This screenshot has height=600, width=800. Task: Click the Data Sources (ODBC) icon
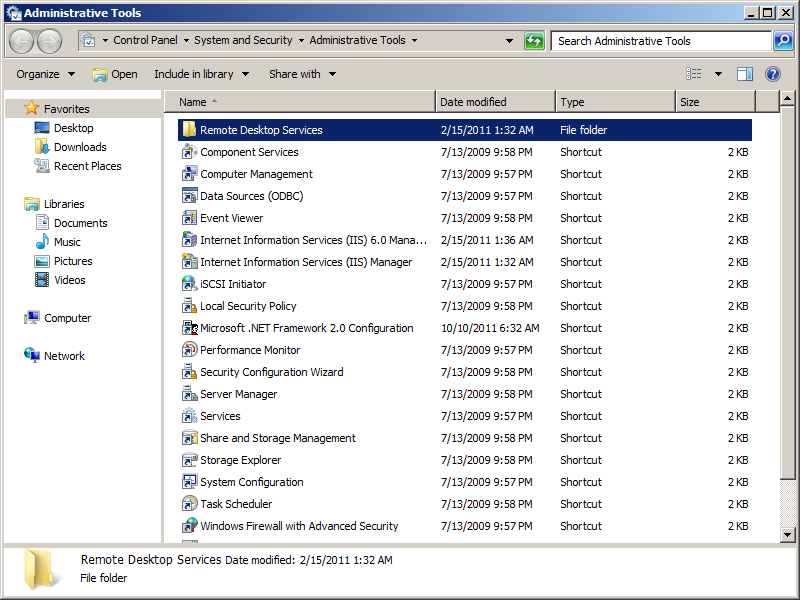pyautogui.click(x=189, y=195)
